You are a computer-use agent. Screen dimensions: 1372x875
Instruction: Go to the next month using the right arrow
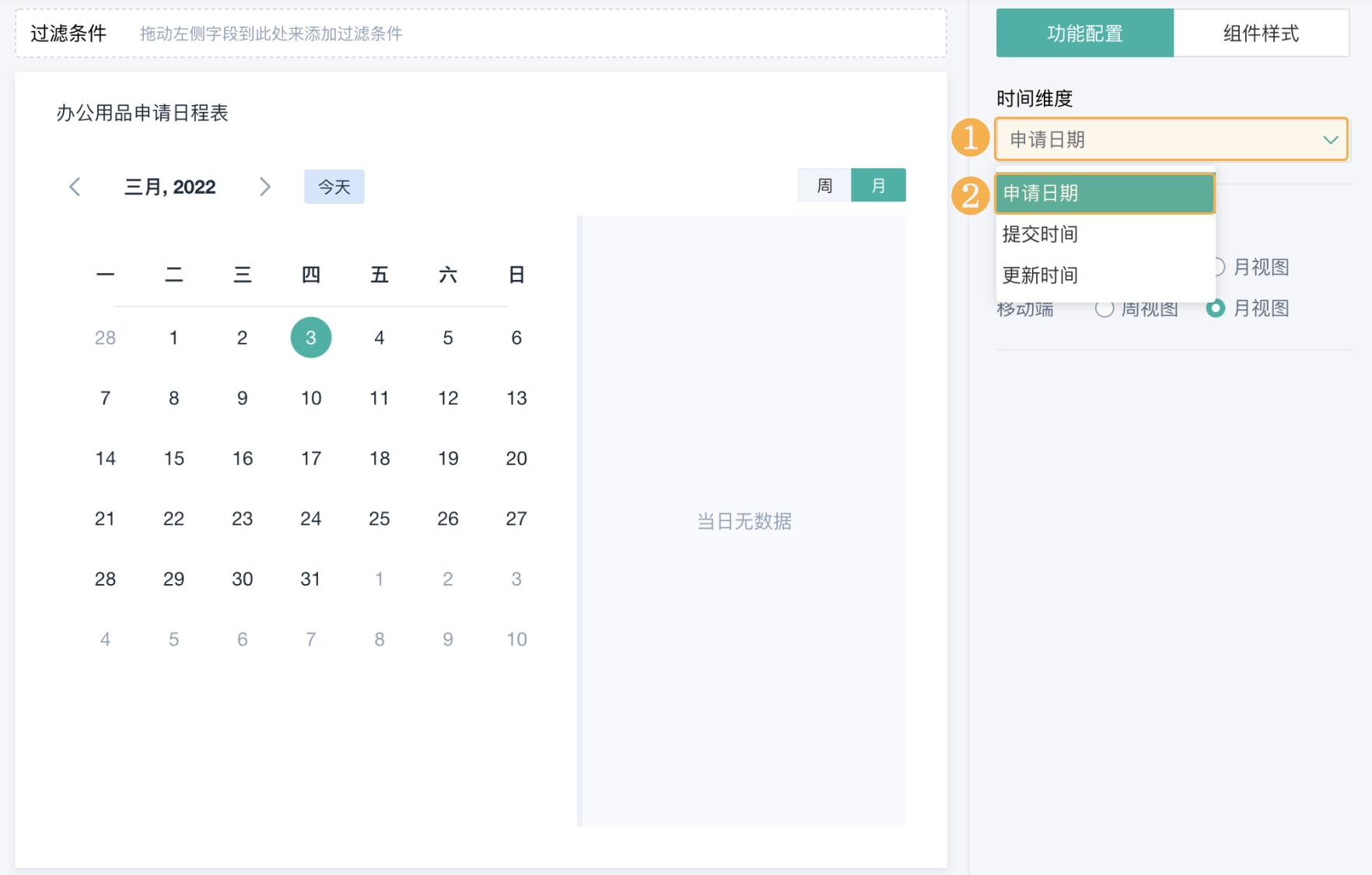[x=265, y=186]
